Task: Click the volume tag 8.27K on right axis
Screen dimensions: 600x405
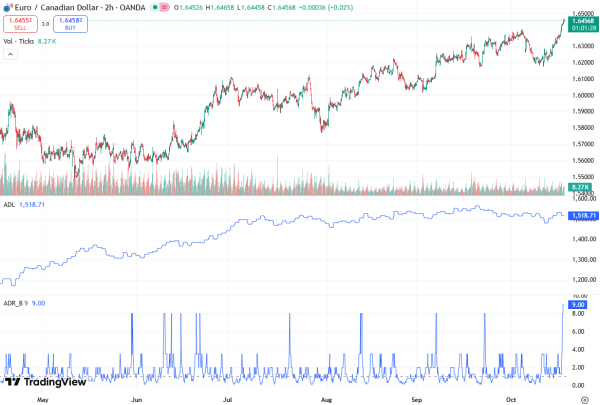Action: pyautogui.click(x=579, y=187)
